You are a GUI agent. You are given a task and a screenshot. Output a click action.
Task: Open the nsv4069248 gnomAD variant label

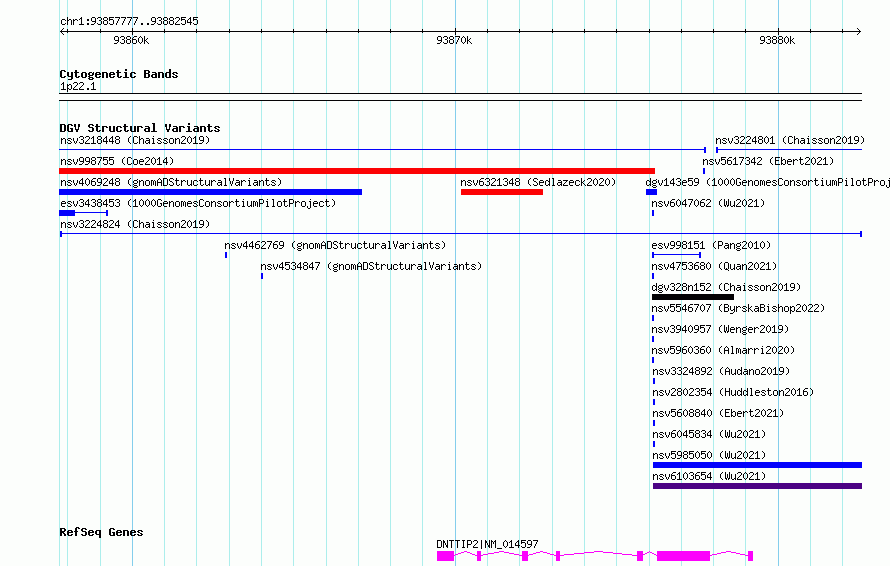click(x=171, y=182)
